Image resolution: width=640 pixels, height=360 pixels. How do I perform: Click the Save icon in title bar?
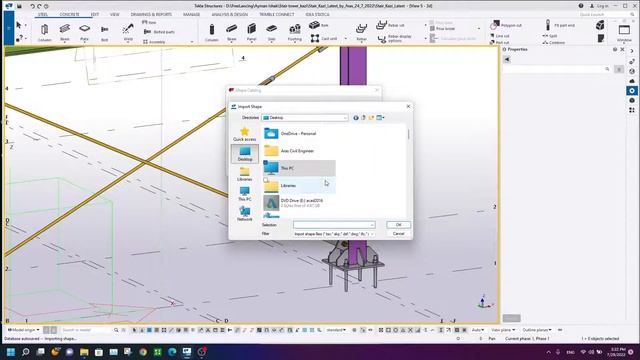pos(19,6)
